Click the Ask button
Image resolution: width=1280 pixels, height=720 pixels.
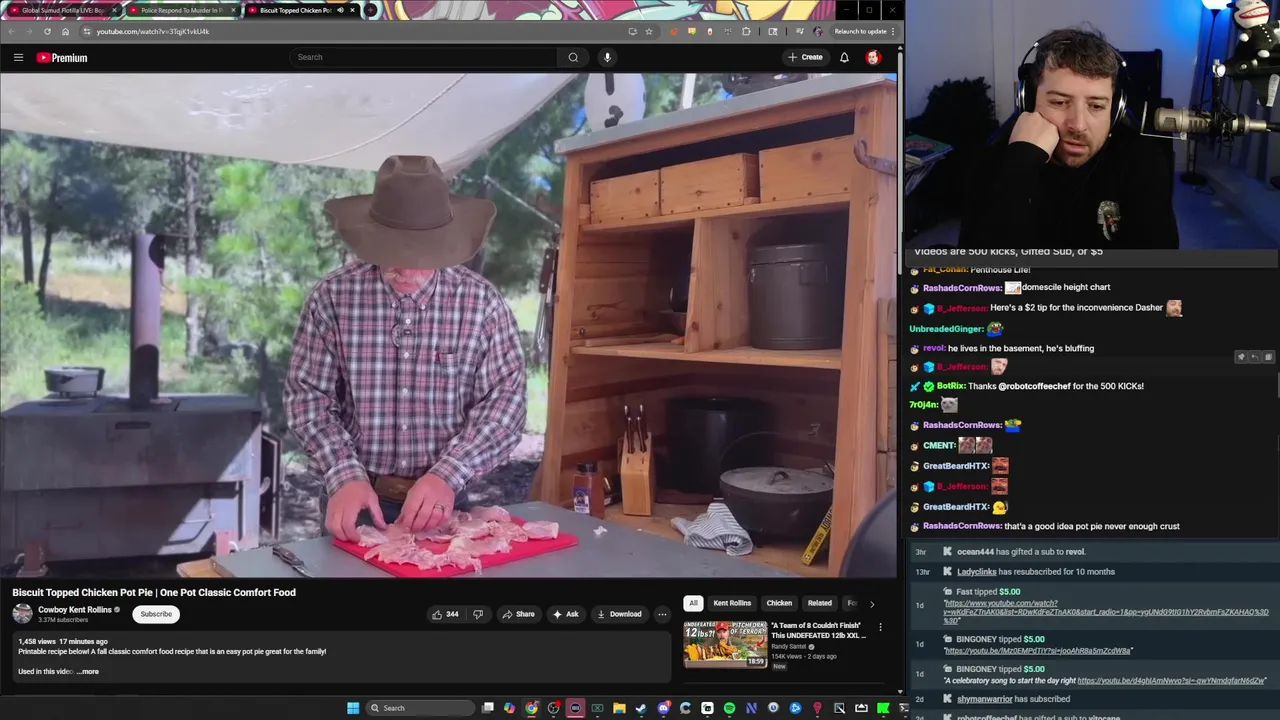click(x=565, y=614)
